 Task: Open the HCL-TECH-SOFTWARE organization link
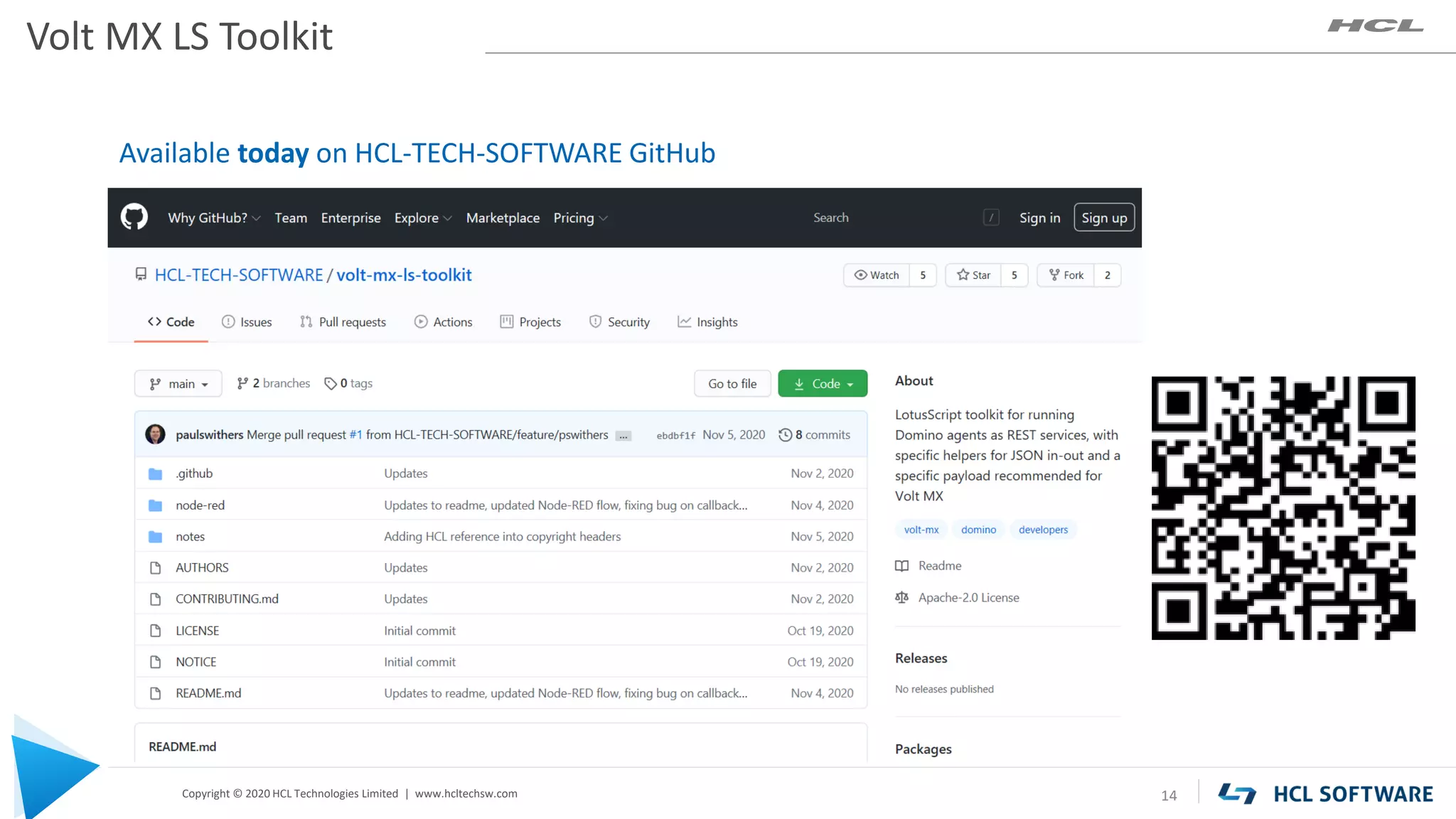(x=239, y=275)
